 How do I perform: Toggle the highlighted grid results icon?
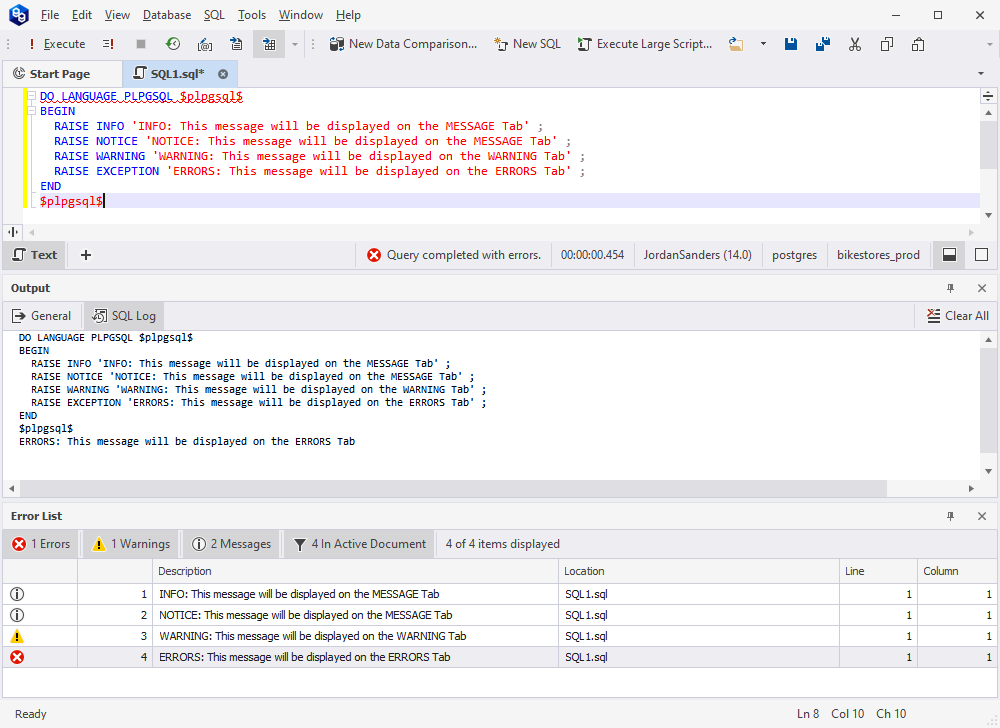click(x=269, y=44)
